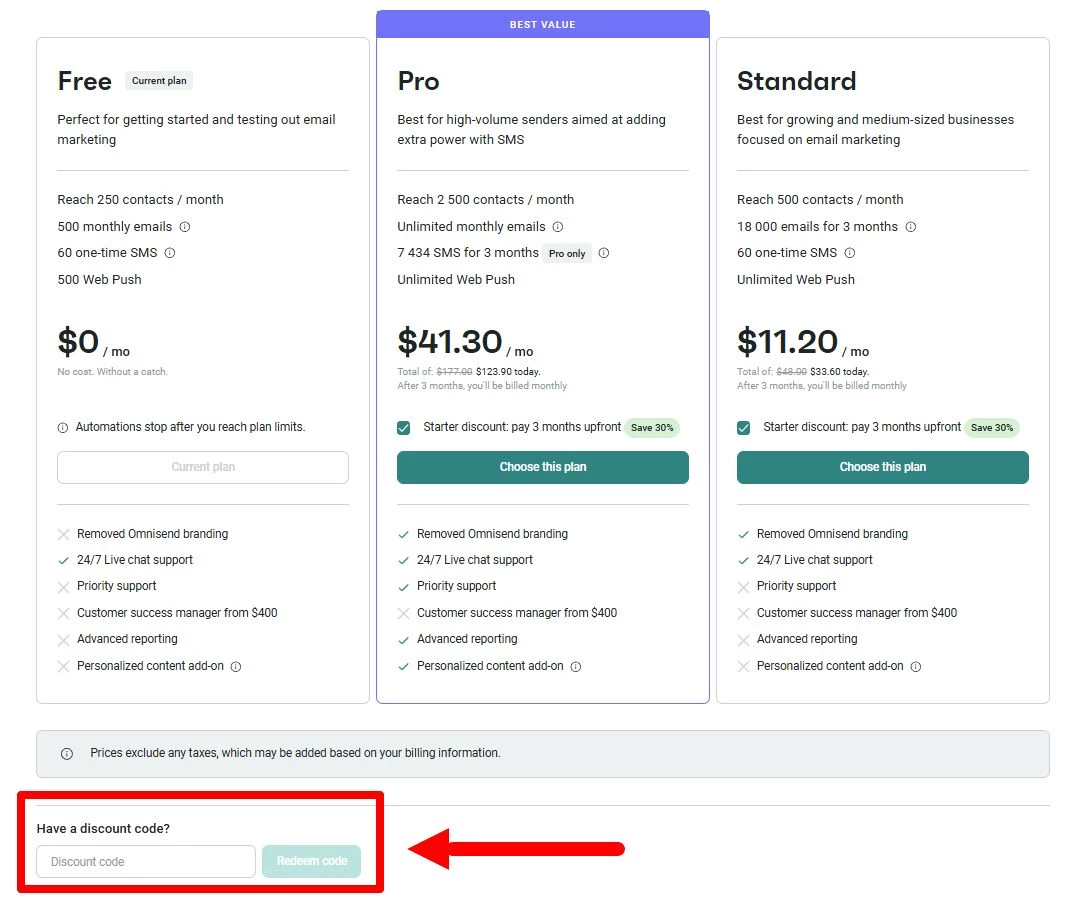
Task: Open info icon for Free Personalized content add-on
Action: pos(236,666)
